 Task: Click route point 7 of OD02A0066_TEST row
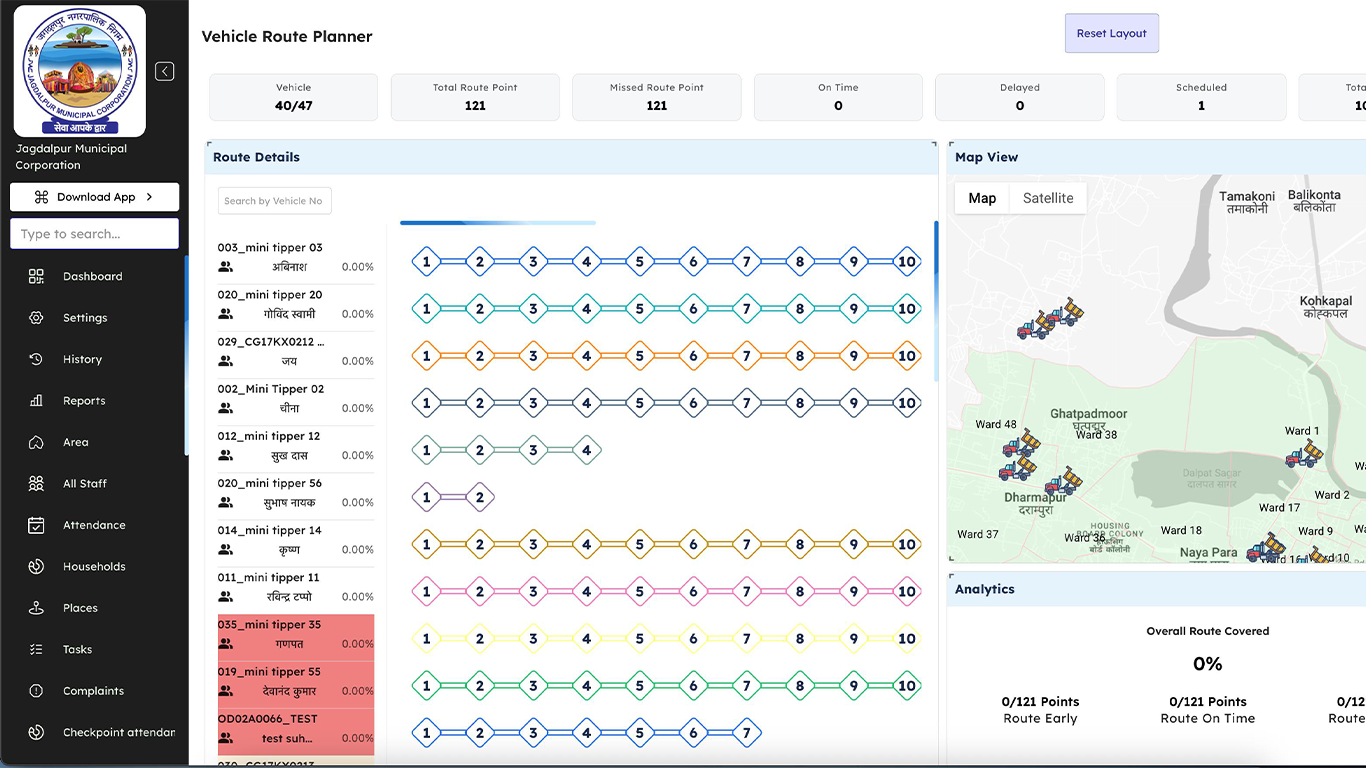click(747, 733)
